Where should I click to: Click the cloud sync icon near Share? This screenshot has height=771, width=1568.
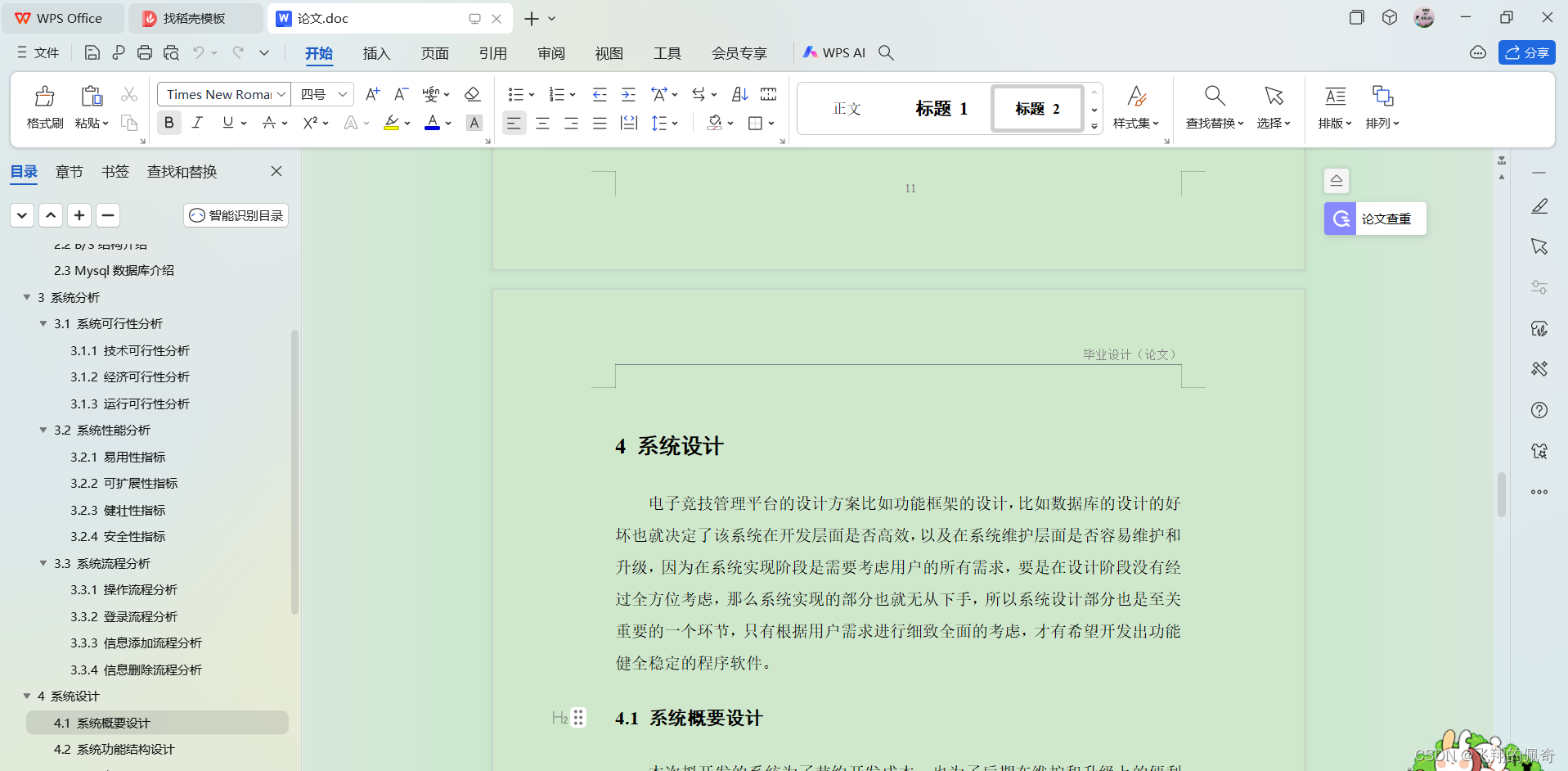click(x=1478, y=52)
